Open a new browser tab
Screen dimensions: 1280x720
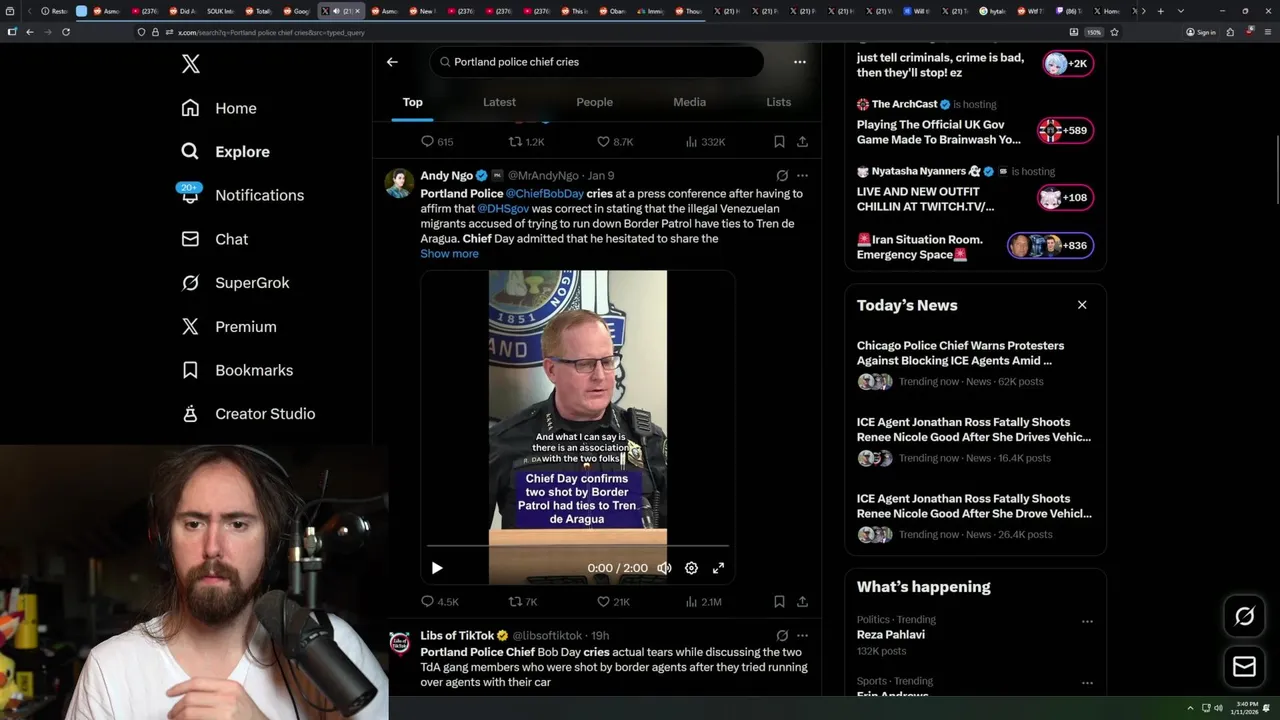tap(1160, 11)
